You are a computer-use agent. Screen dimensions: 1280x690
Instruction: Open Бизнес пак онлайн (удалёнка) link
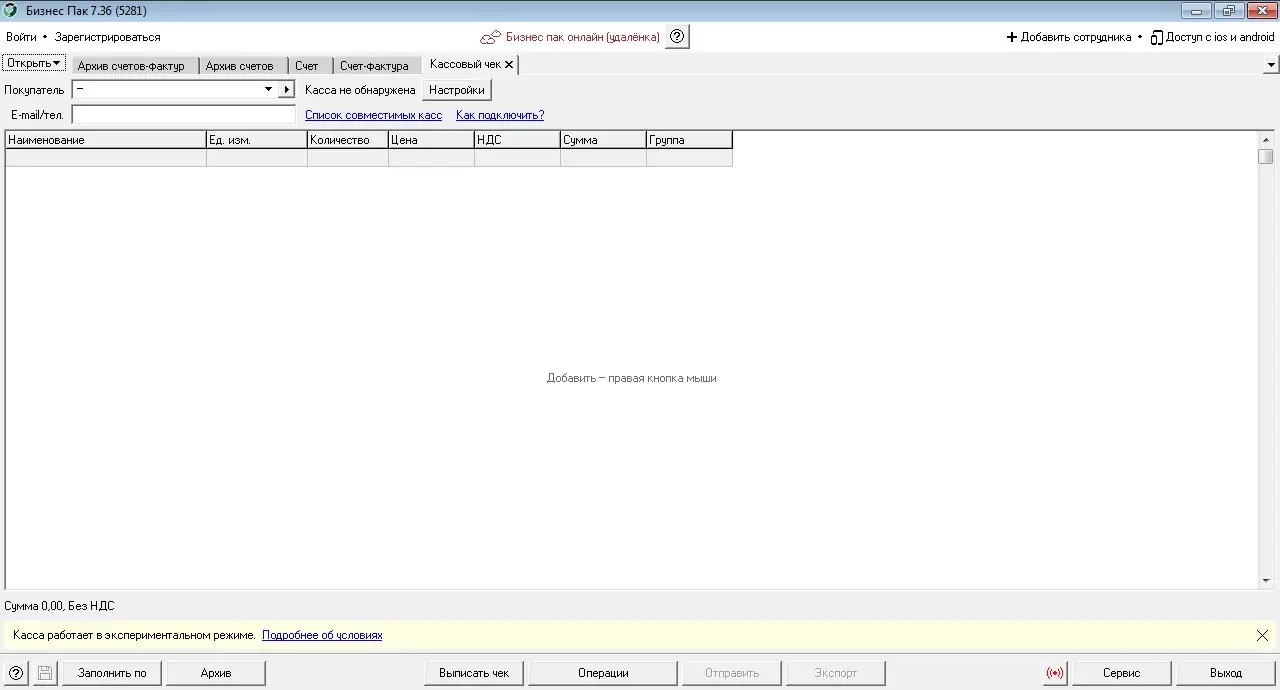pos(583,37)
